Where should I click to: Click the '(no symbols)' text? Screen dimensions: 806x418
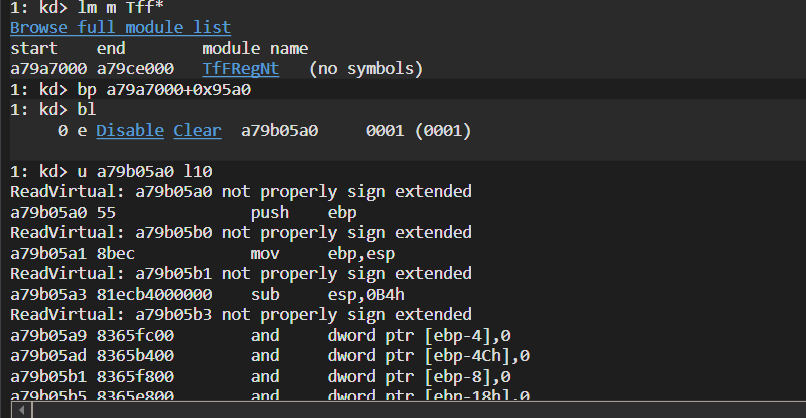366,68
